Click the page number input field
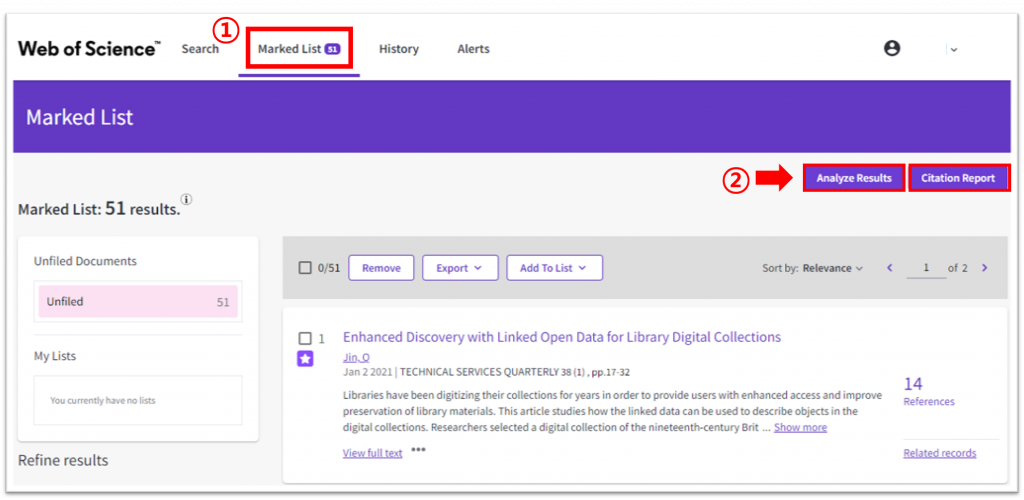 tap(926, 268)
